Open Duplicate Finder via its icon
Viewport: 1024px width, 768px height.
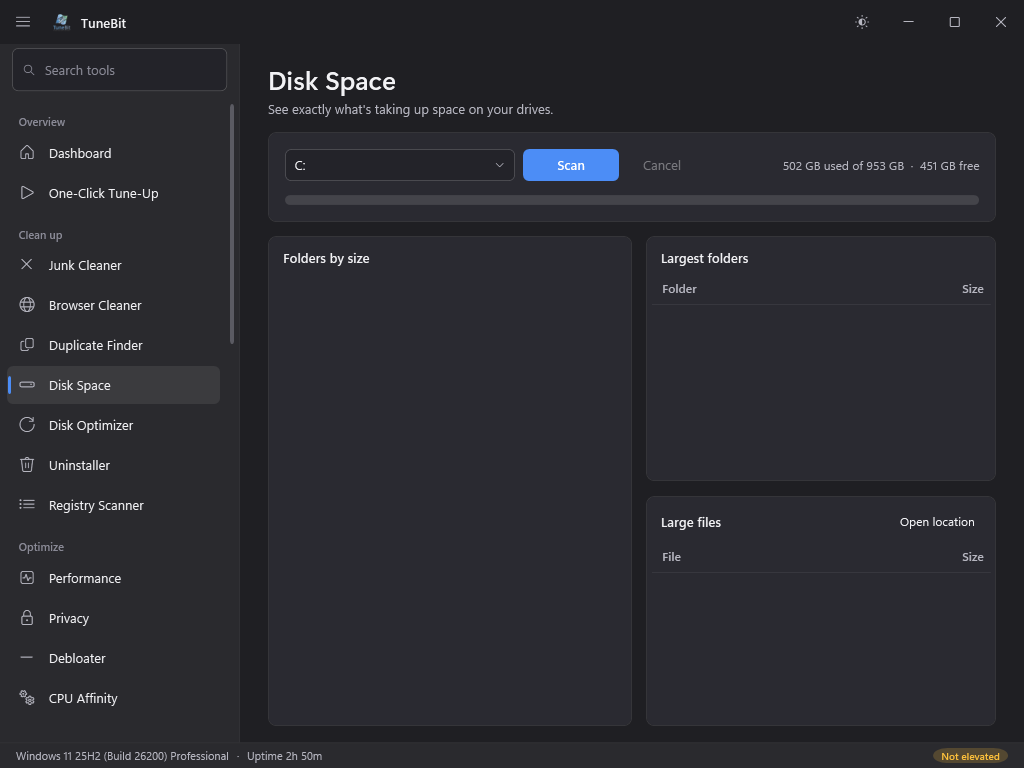(x=27, y=345)
